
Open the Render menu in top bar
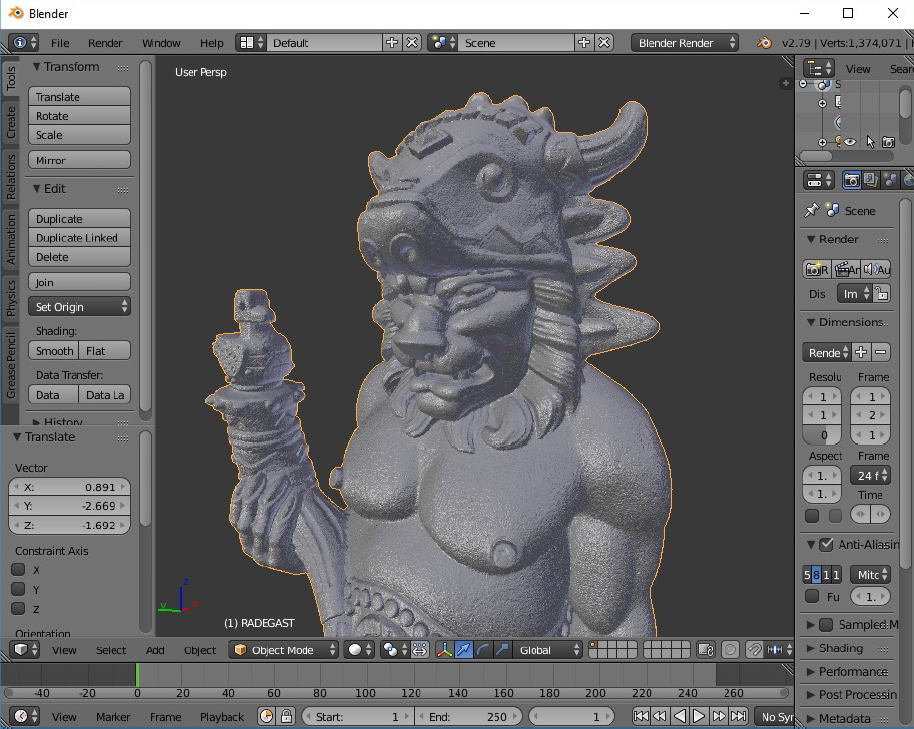click(x=105, y=43)
